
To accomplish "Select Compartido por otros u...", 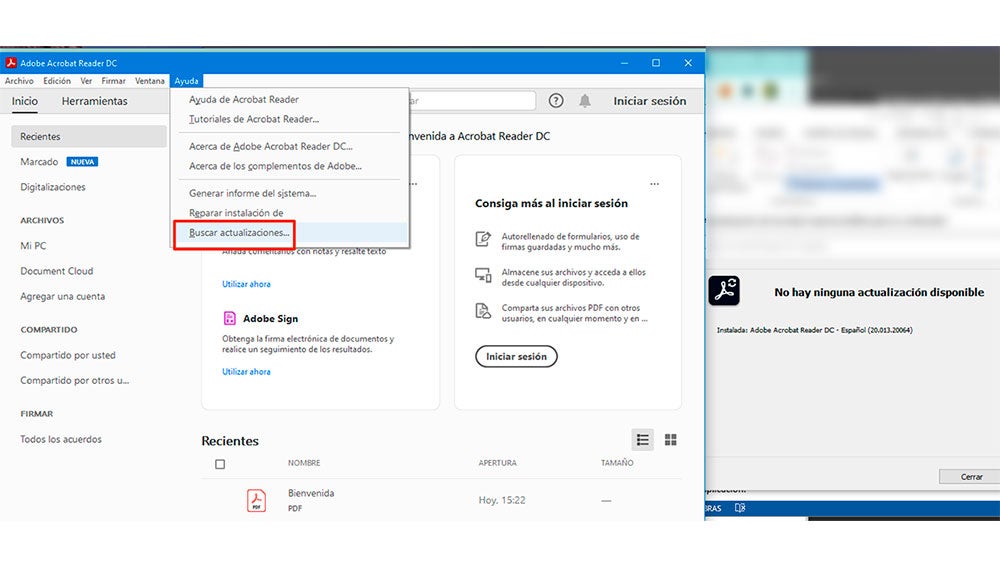I will [75, 381].
